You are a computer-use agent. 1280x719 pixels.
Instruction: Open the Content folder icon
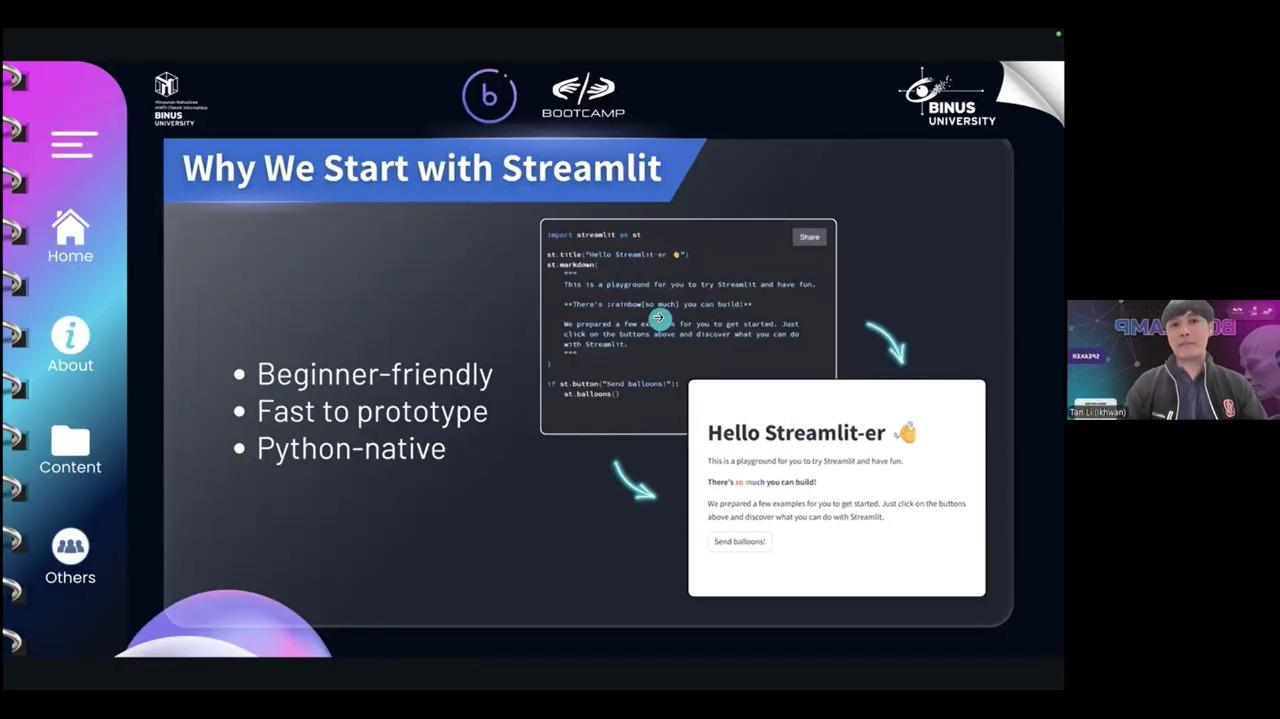[x=70, y=440]
